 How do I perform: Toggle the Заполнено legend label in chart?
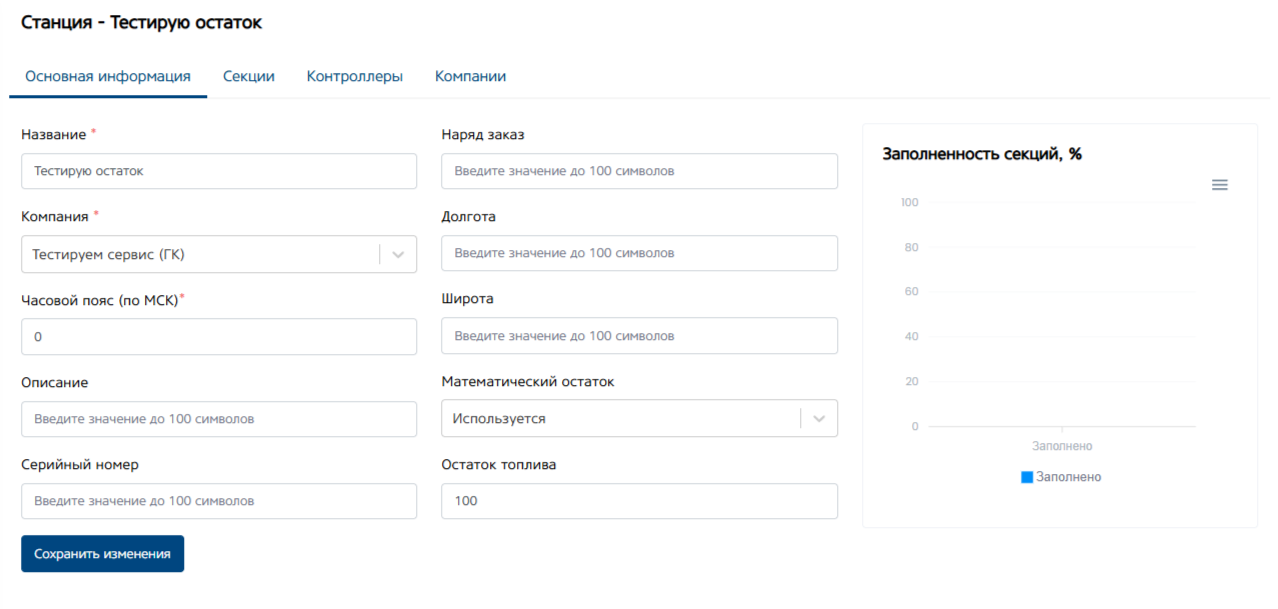[1068, 478]
